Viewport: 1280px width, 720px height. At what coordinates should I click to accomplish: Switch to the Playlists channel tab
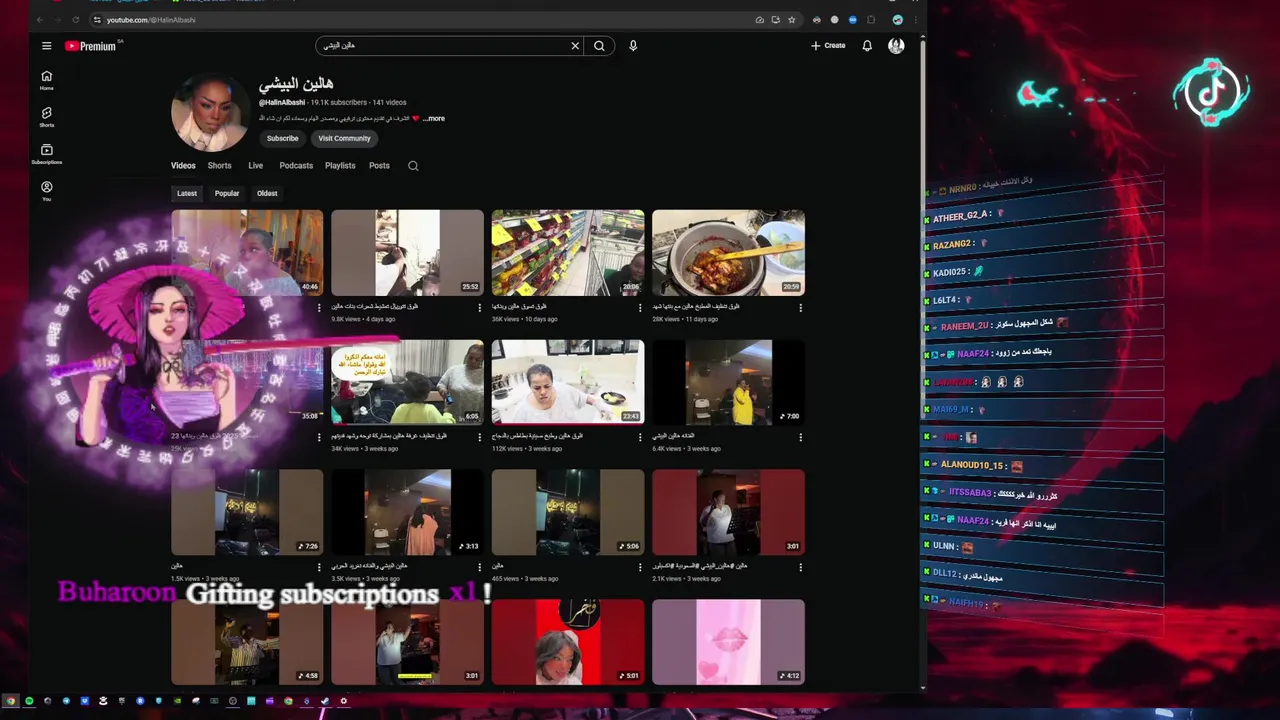[x=340, y=166]
